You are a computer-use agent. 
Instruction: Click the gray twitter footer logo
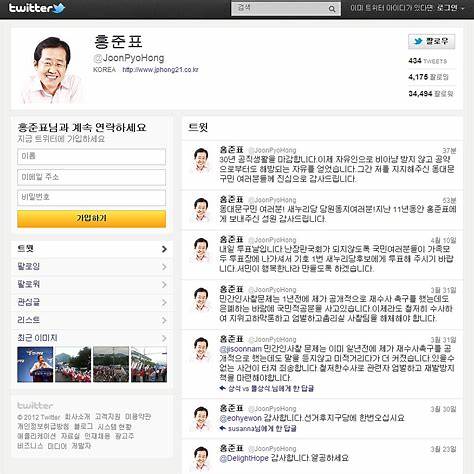click(x=35, y=406)
